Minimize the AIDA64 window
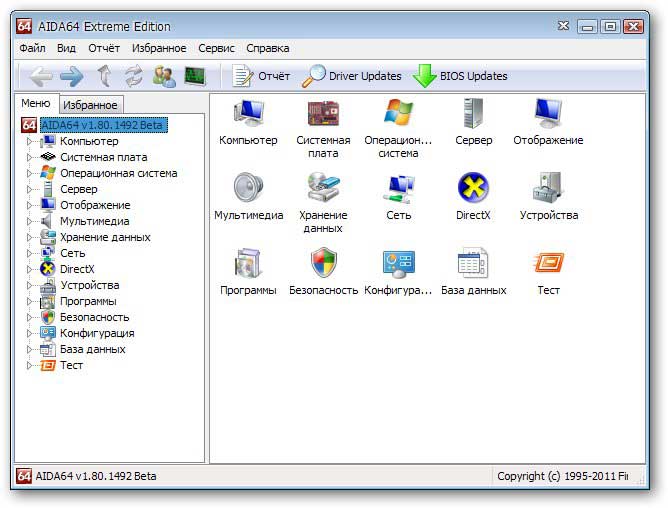 tap(587, 27)
